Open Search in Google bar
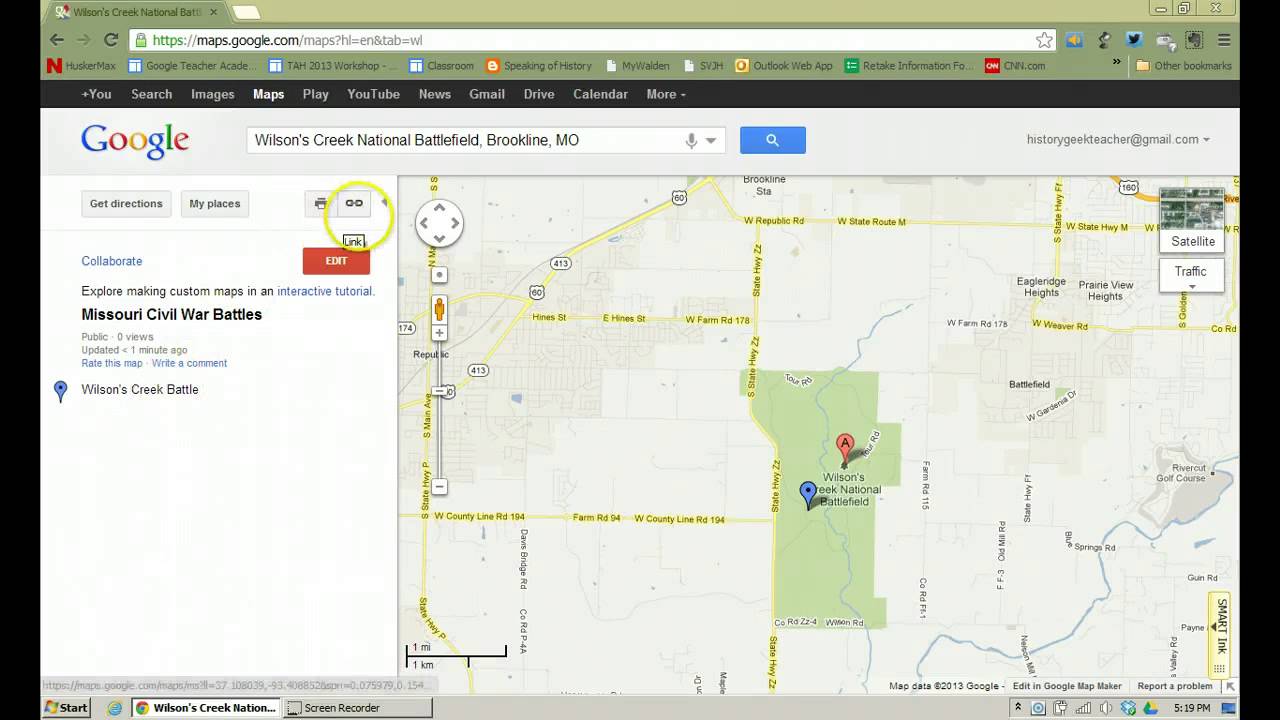Image resolution: width=1280 pixels, height=720 pixels. pos(152,94)
